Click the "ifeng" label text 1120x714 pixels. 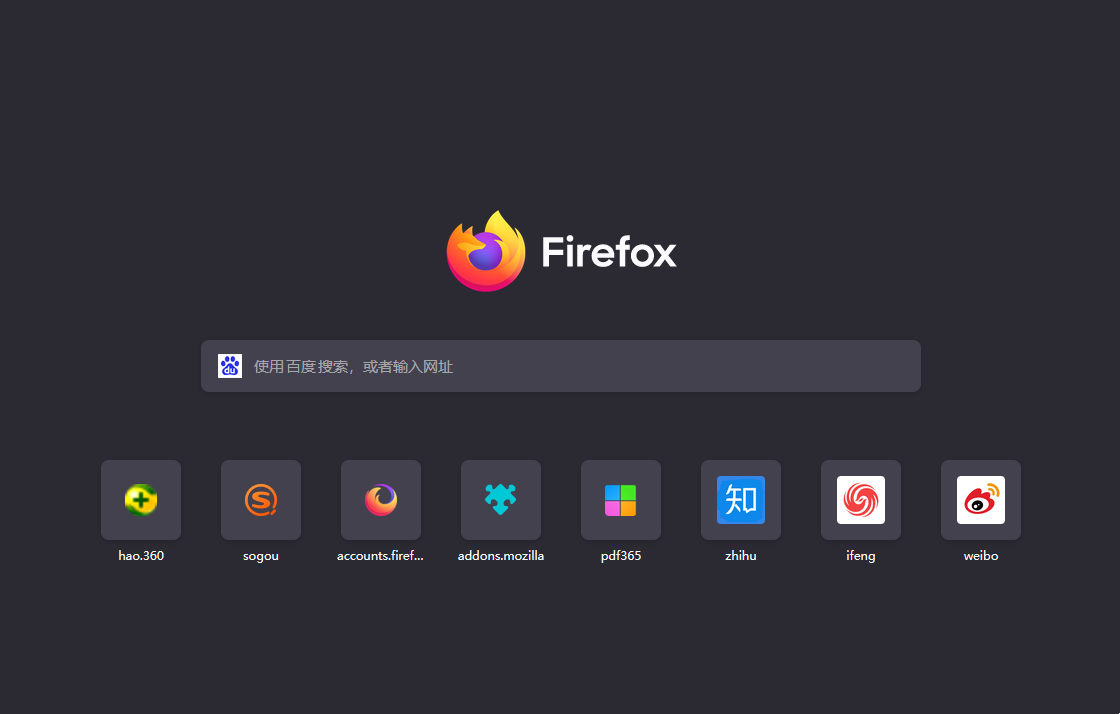(x=861, y=555)
